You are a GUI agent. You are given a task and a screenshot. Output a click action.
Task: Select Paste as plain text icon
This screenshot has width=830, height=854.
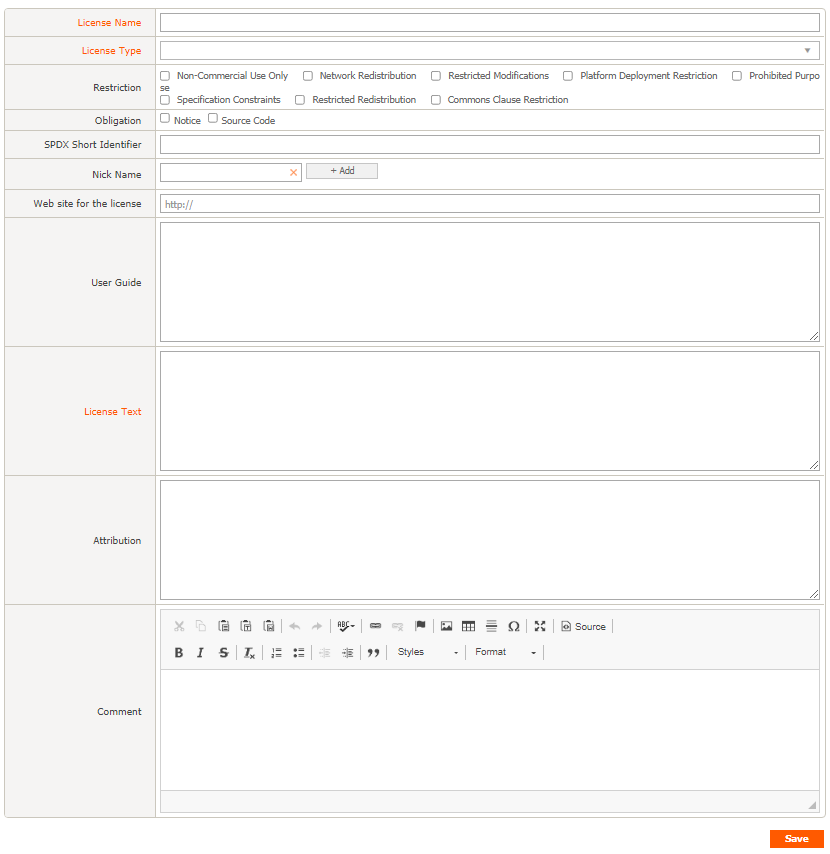[x=246, y=626]
